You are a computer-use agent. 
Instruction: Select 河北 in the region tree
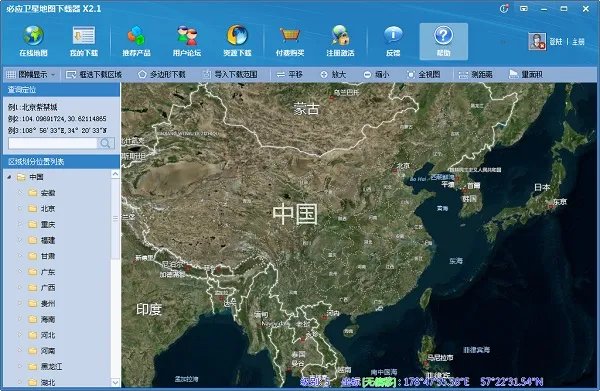[x=48, y=335]
